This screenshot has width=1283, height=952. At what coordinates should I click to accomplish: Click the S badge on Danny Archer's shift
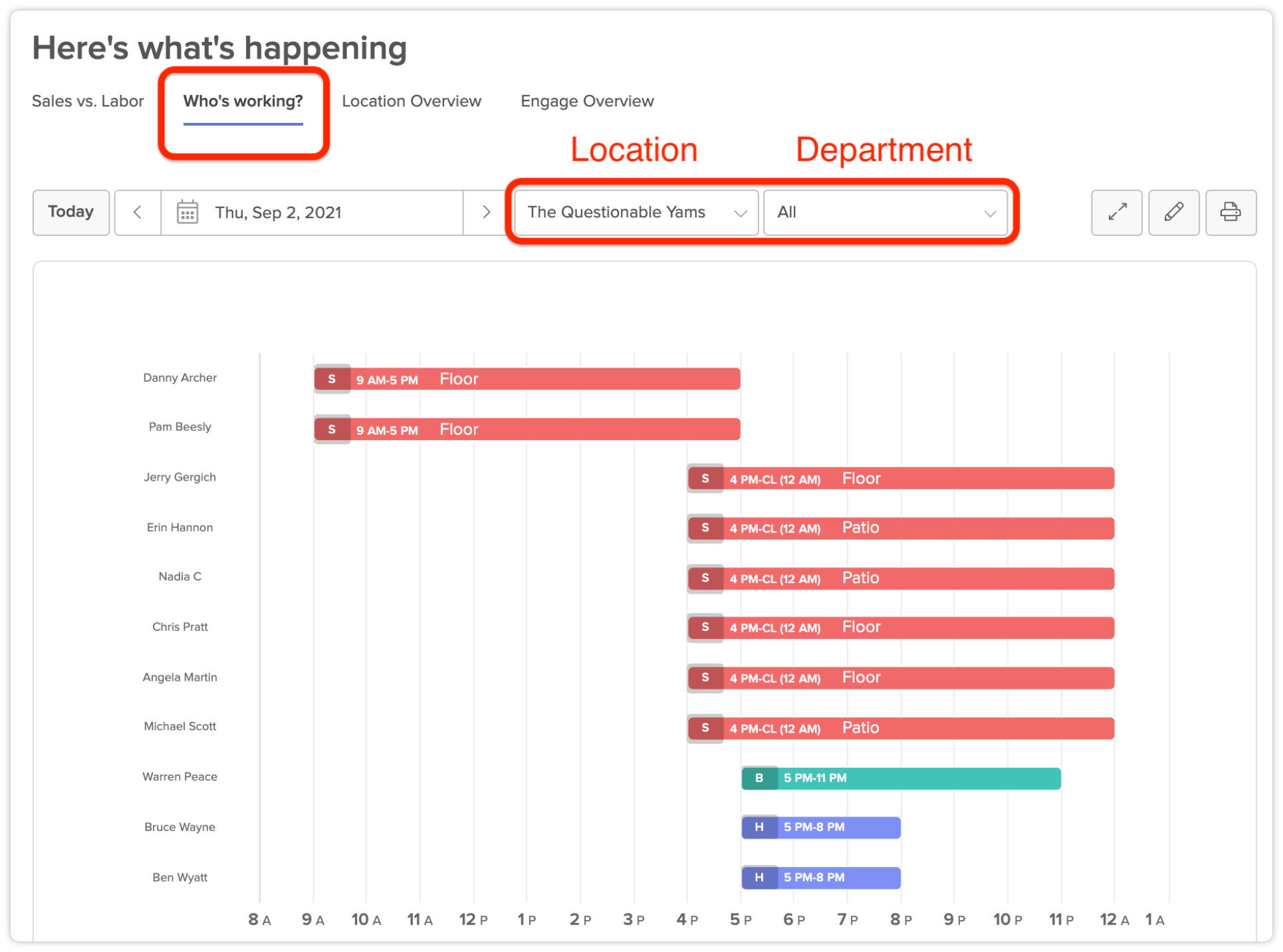pyautogui.click(x=332, y=379)
